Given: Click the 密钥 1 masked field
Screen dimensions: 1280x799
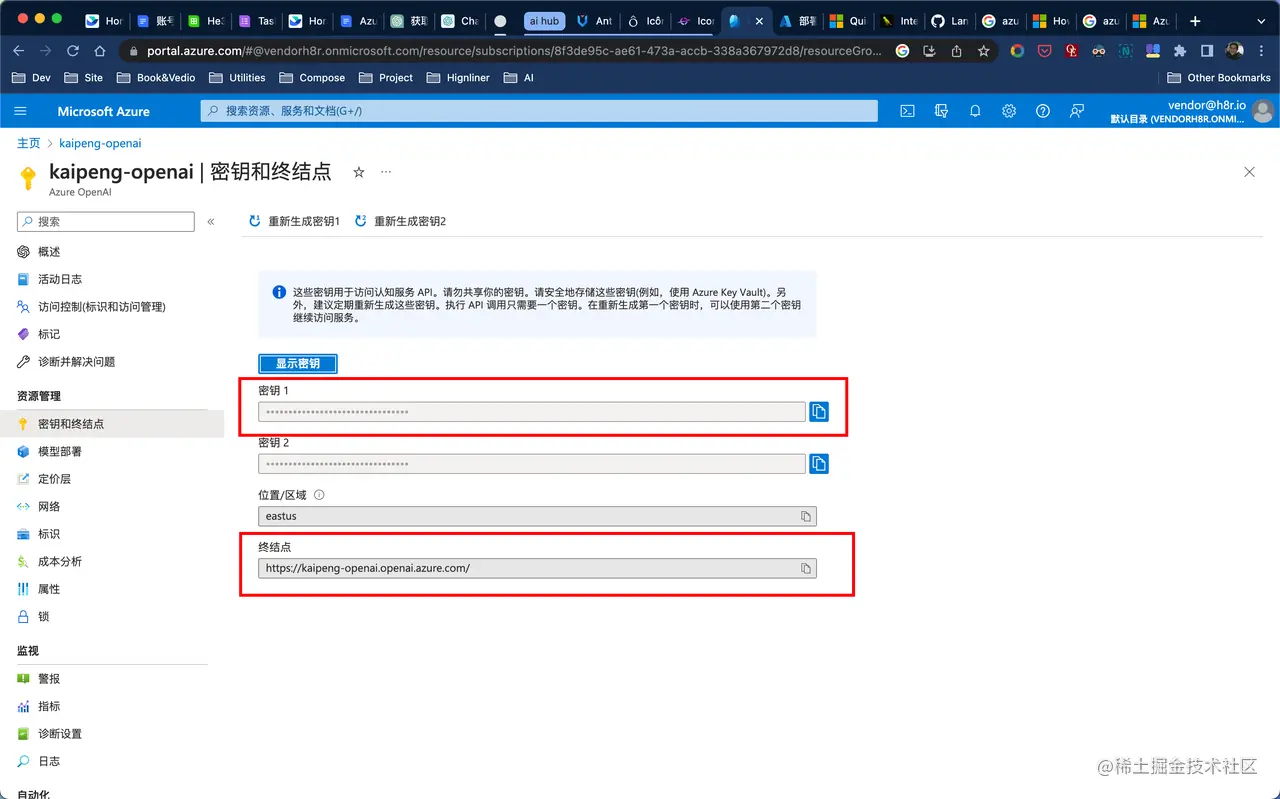Looking at the screenshot, I should pyautogui.click(x=532, y=411).
